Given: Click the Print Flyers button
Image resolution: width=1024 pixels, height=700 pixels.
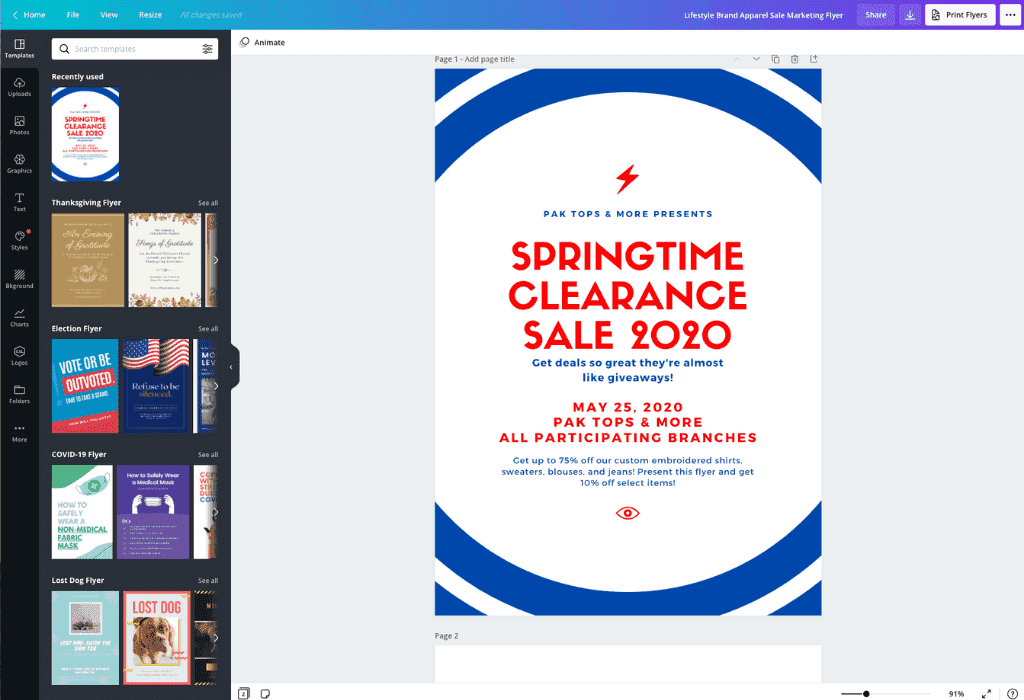Looking at the screenshot, I should [959, 15].
